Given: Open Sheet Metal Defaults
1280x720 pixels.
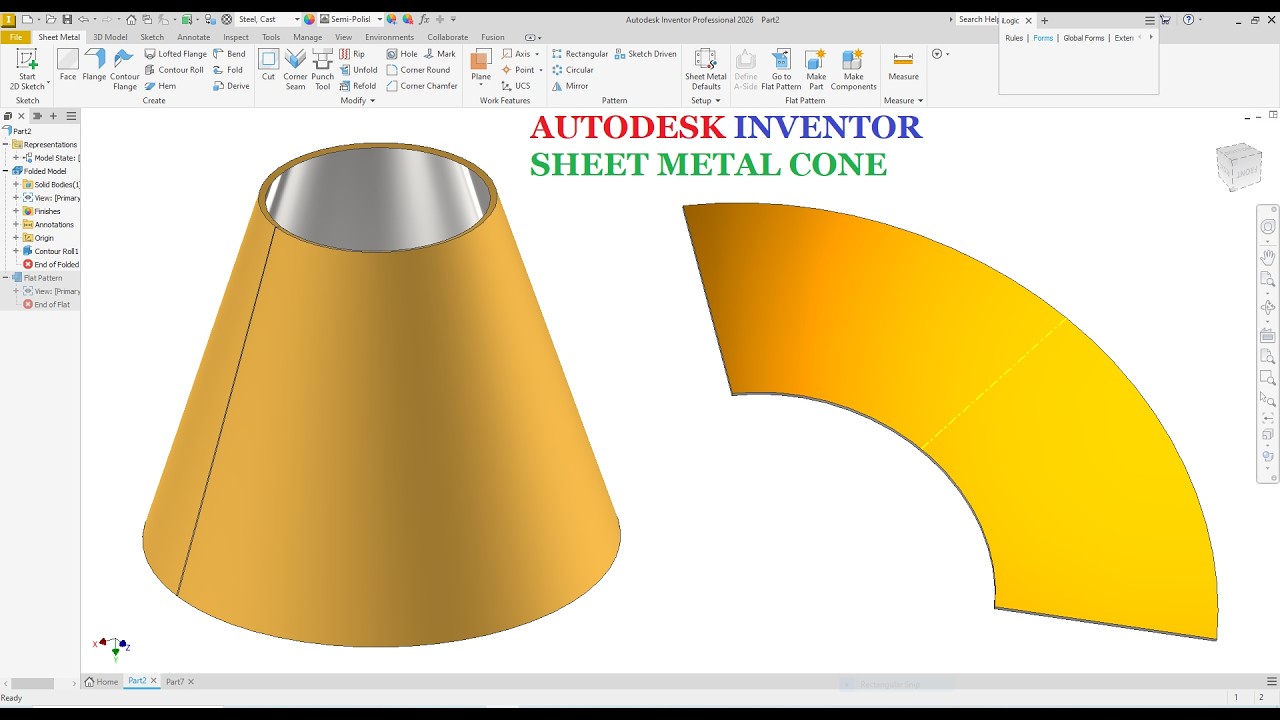Looking at the screenshot, I should pos(706,69).
